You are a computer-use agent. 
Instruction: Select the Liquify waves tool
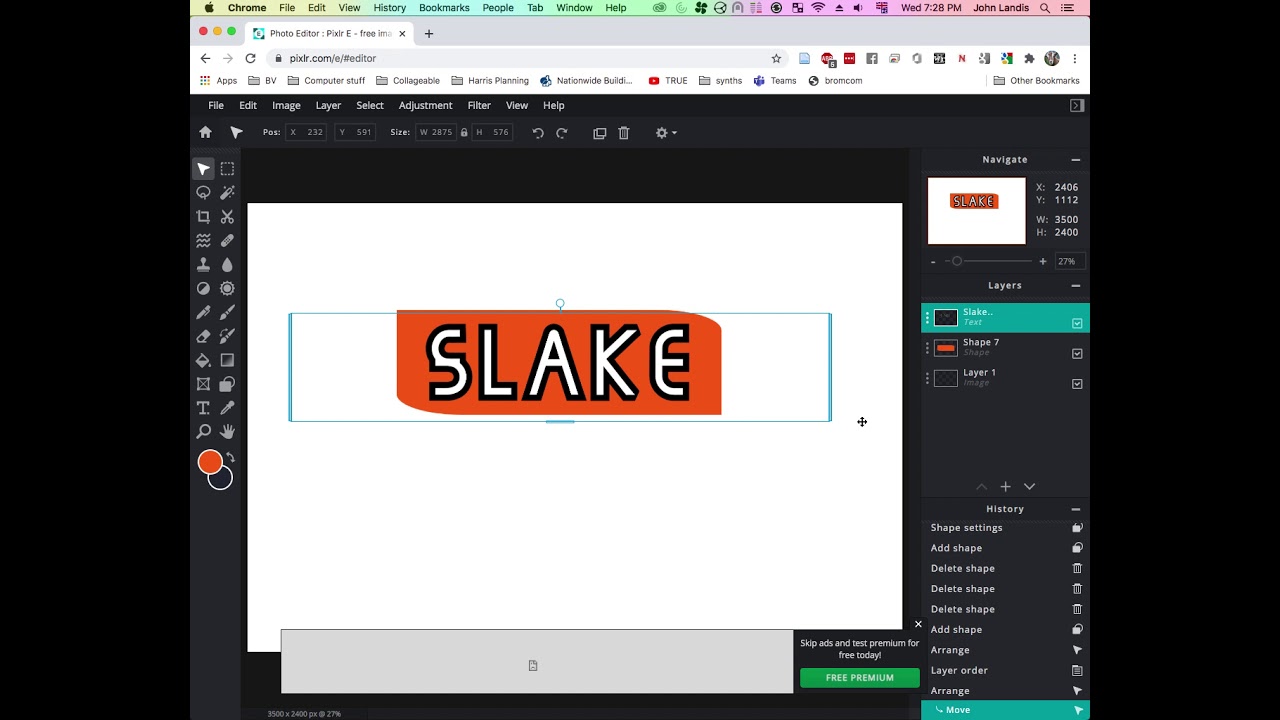pyautogui.click(x=203, y=240)
